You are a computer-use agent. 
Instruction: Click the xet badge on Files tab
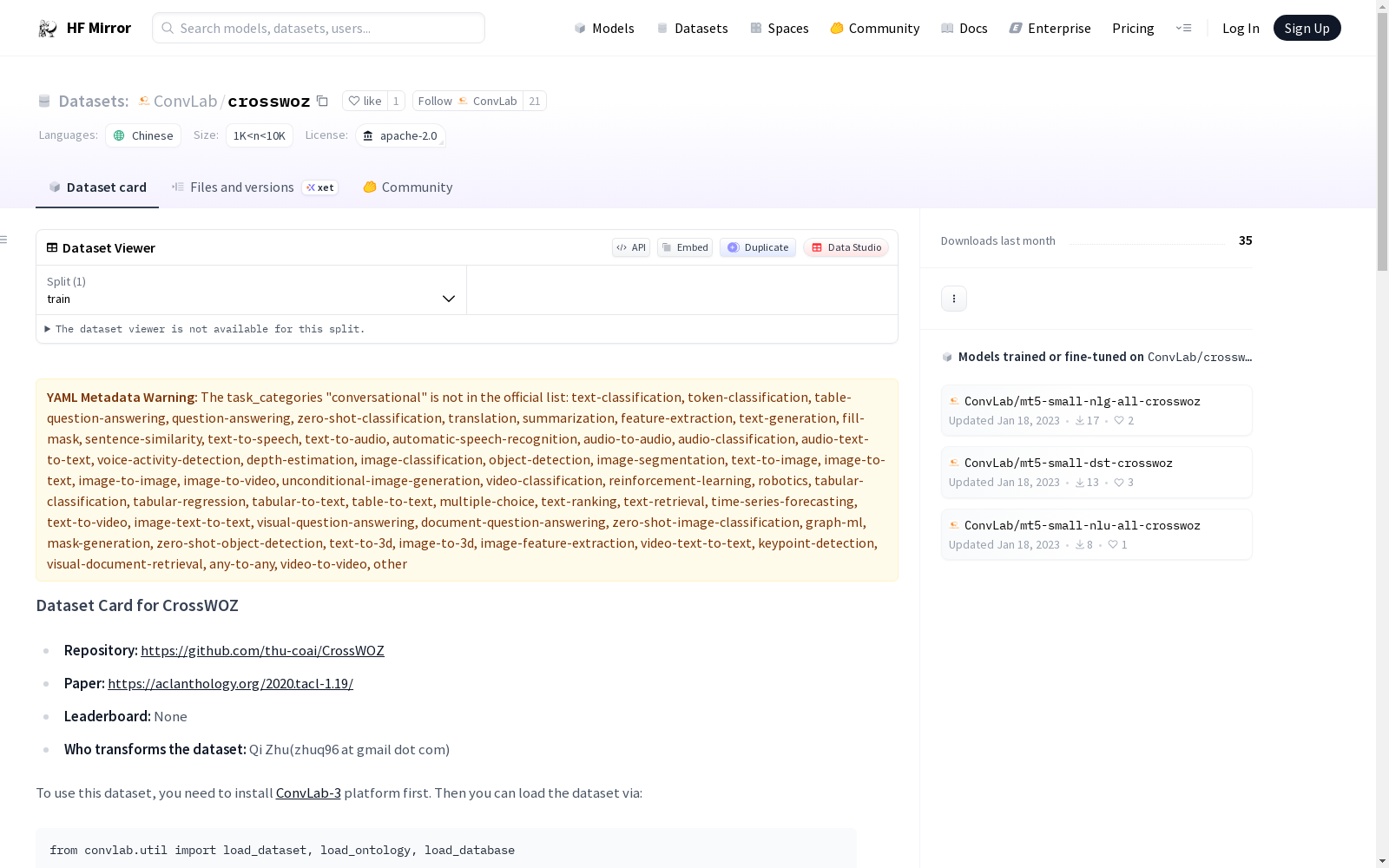[x=320, y=187]
